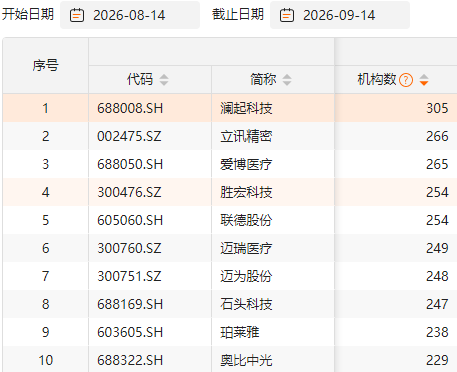Click the 序号 column header
The image size is (457, 372).
(46, 65)
